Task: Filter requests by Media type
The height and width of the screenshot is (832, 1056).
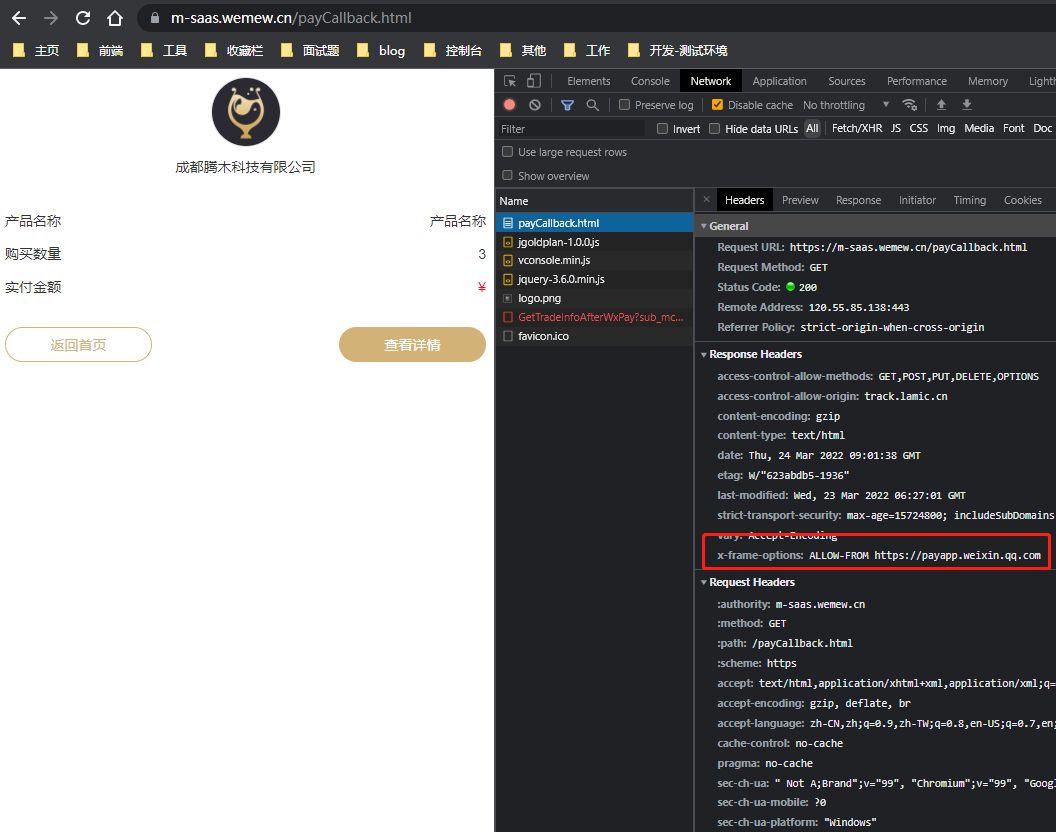Action: click(979, 128)
